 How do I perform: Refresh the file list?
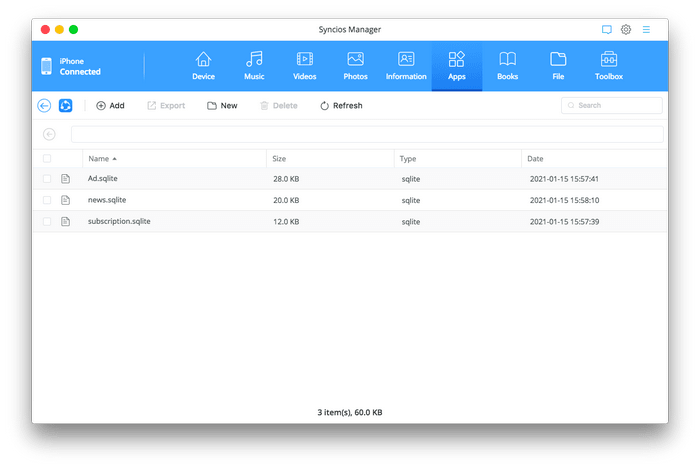click(341, 106)
